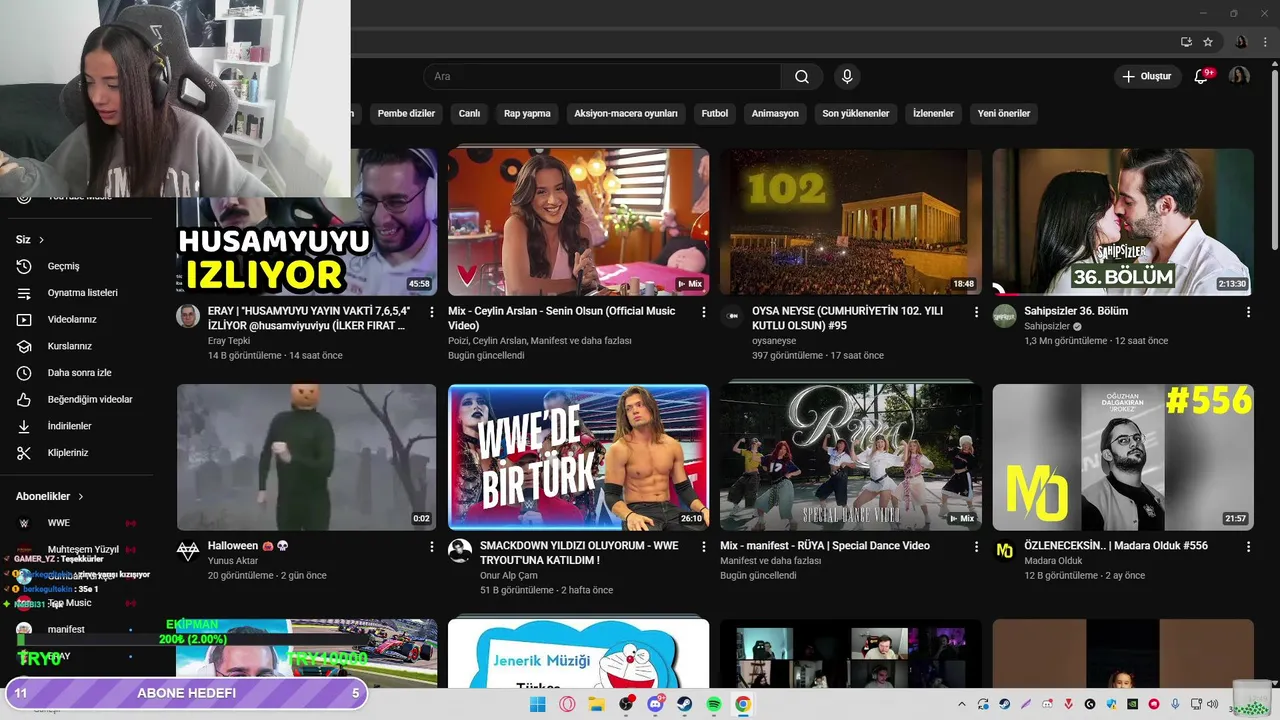Bookmark page with browser star icon
The image size is (1280, 720).
pyautogui.click(x=1208, y=42)
